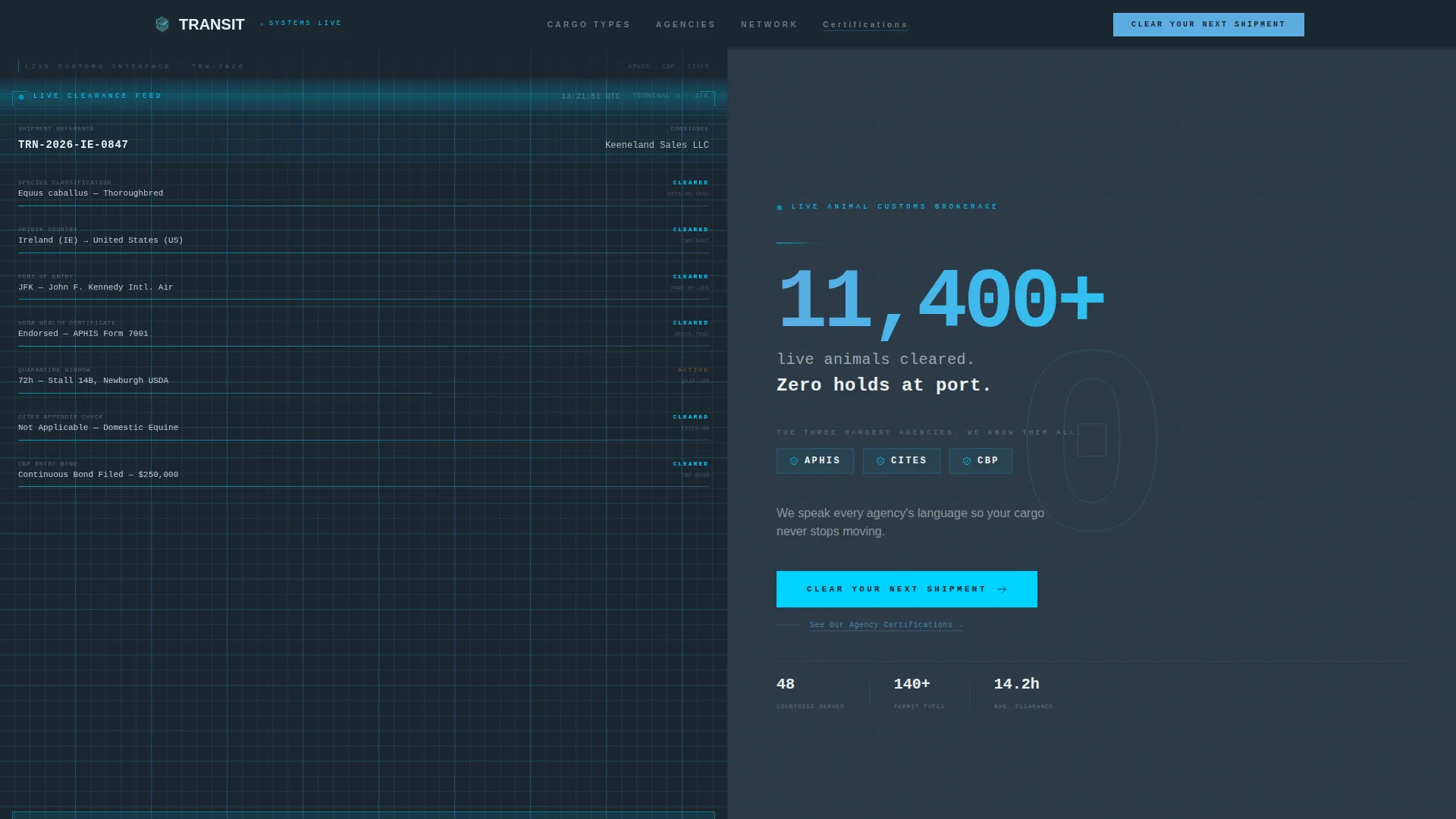Open the Cargo Types nav item
Image resolution: width=1456 pixels, height=819 pixels.
tap(589, 25)
